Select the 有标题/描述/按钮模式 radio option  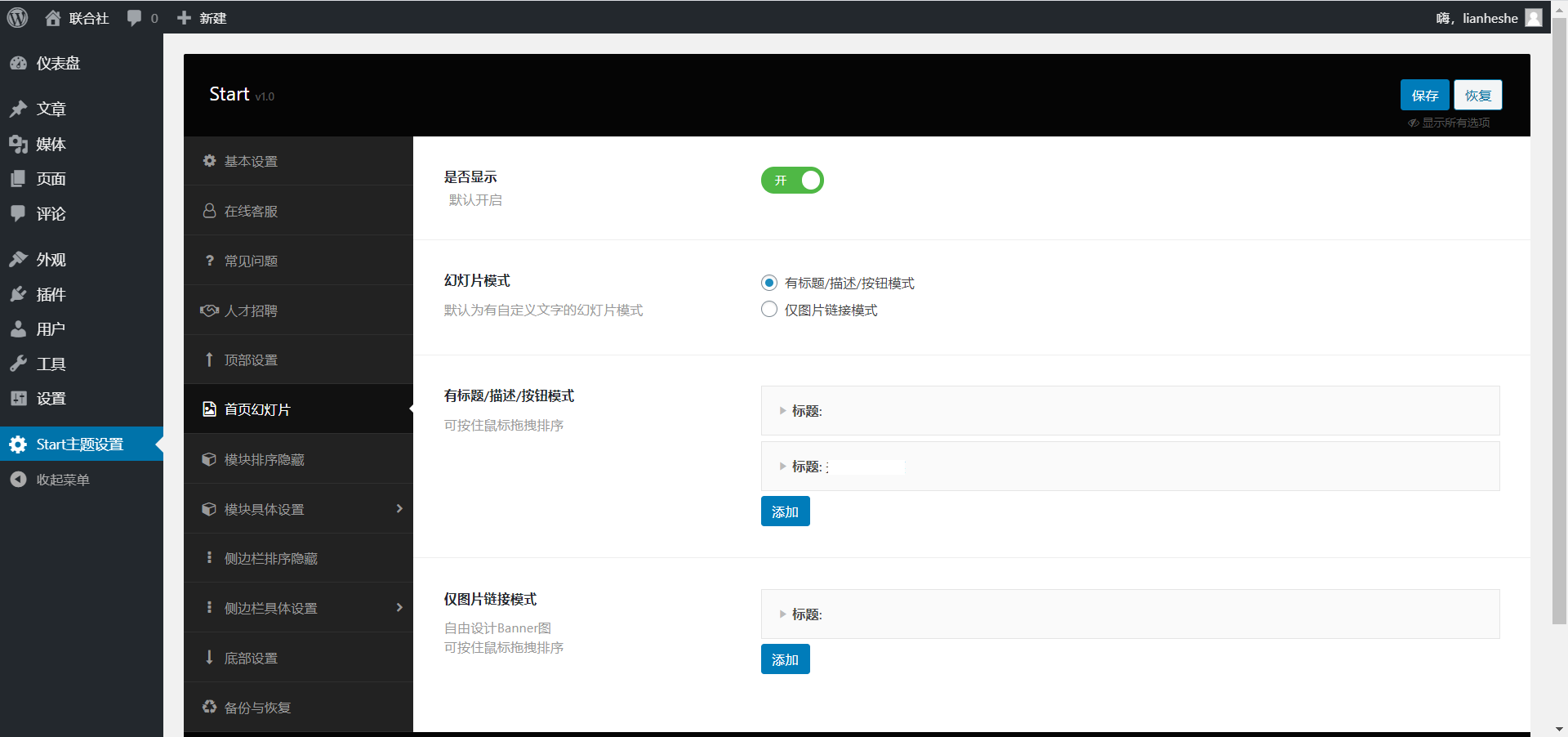[768, 283]
